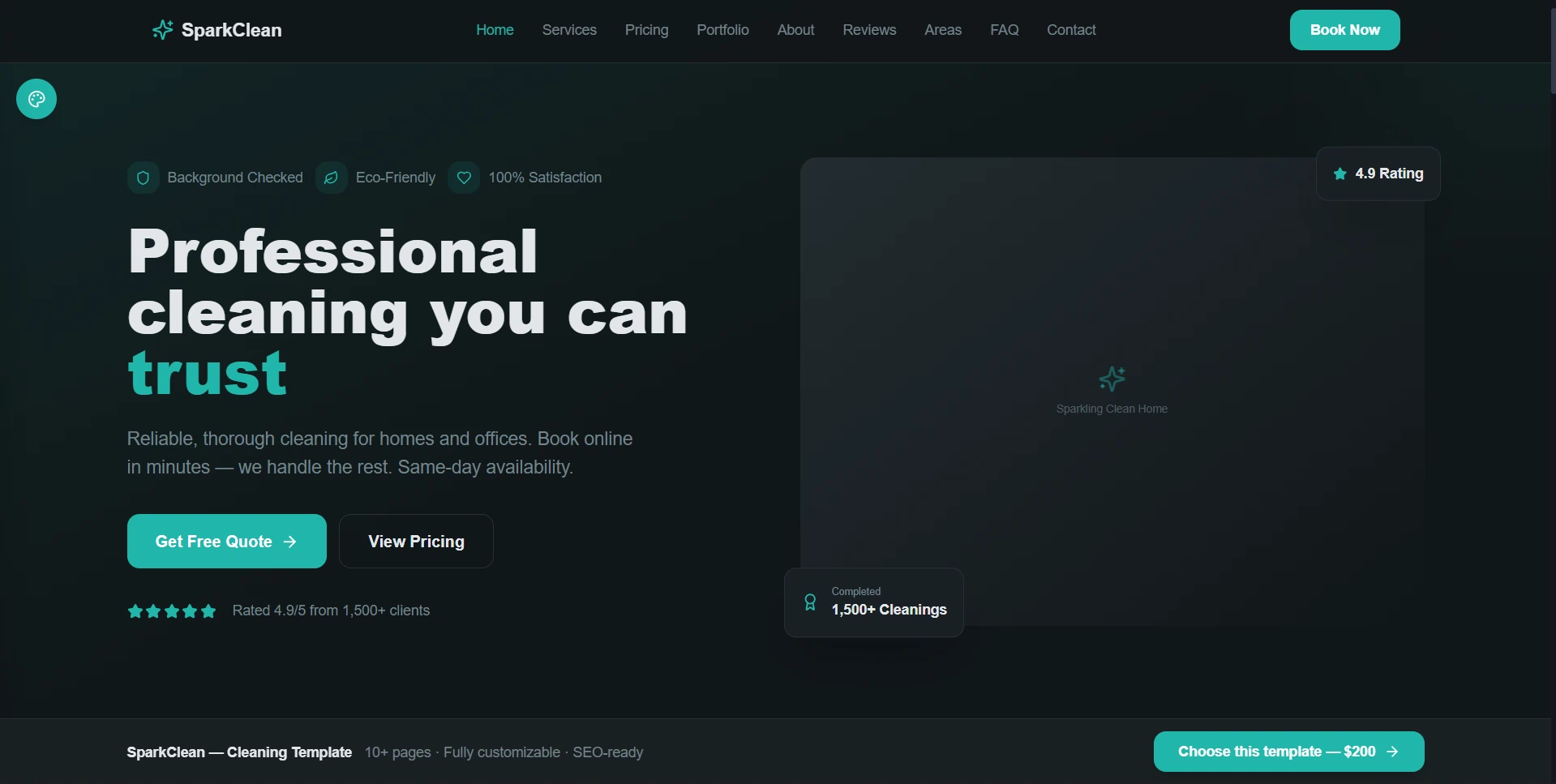Open the Contact nav item

[x=1071, y=30]
